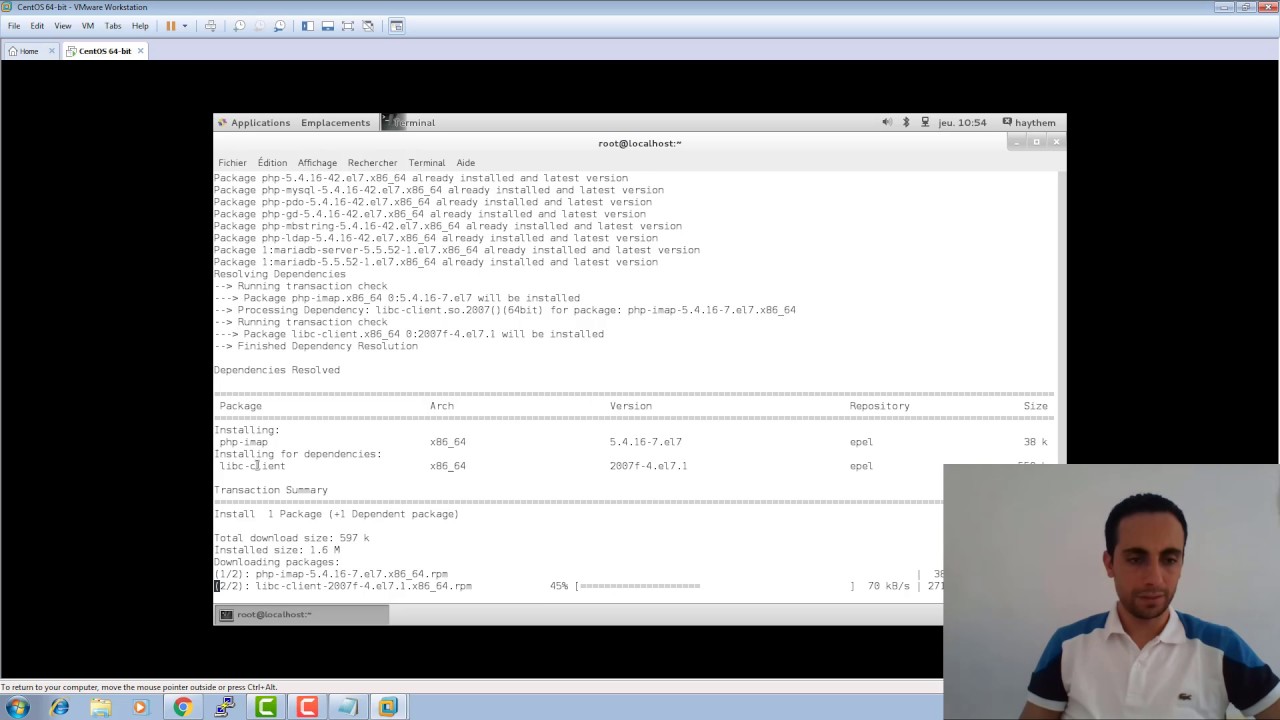This screenshot has height=720, width=1280.
Task: Open the Terminal menu in terminal menubar
Action: click(x=426, y=163)
